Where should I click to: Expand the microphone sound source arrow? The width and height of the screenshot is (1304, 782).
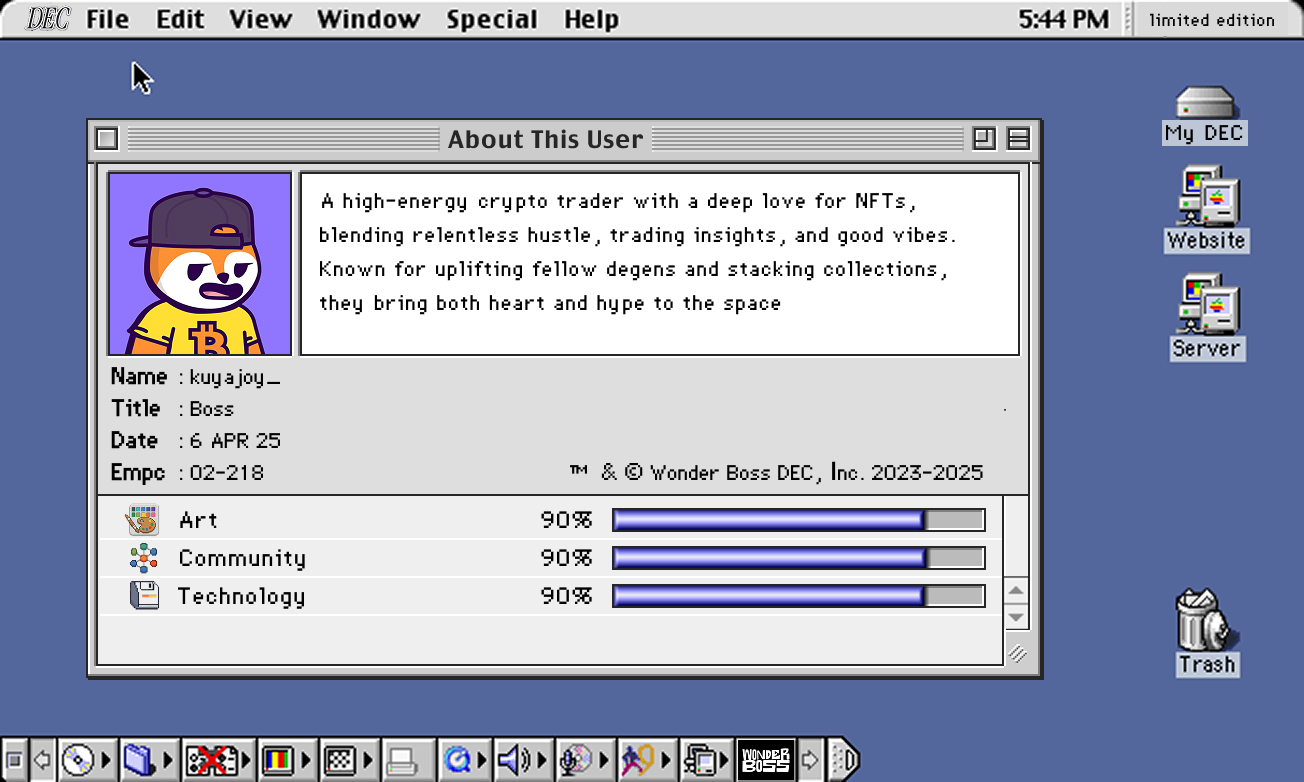(603, 761)
